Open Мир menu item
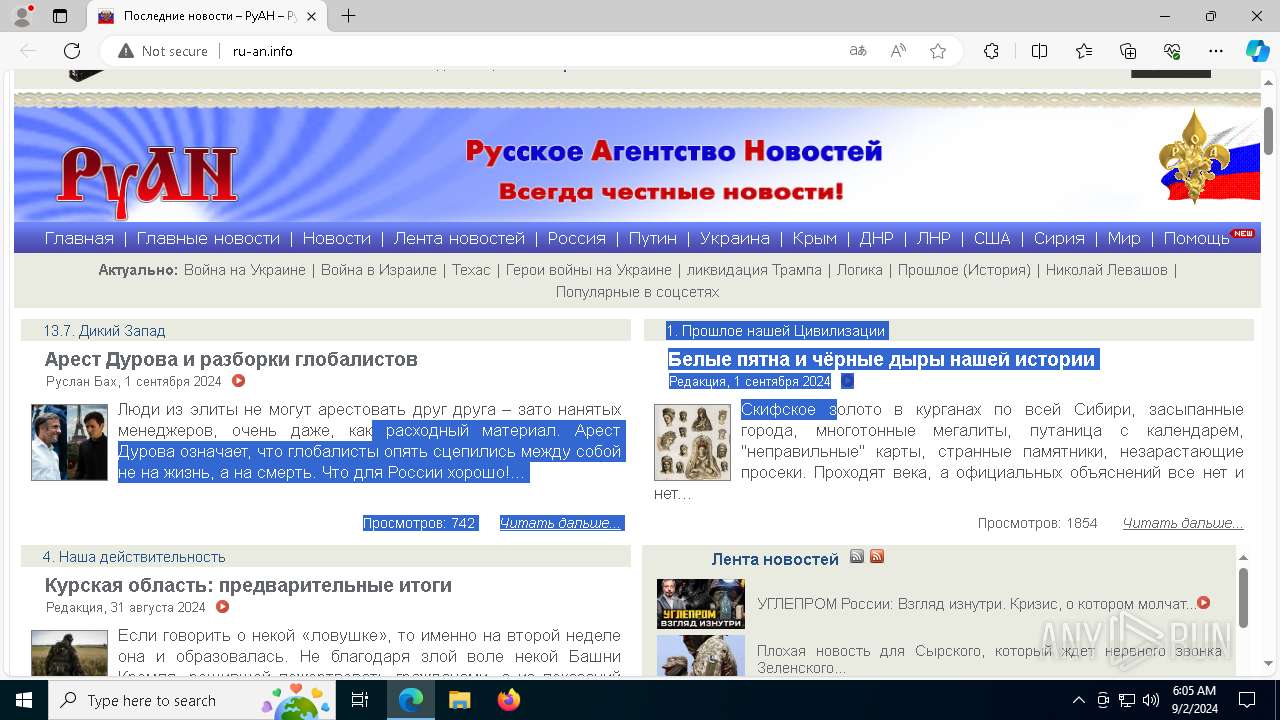The width and height of the screenshot is (1280, 720). 1124,238
